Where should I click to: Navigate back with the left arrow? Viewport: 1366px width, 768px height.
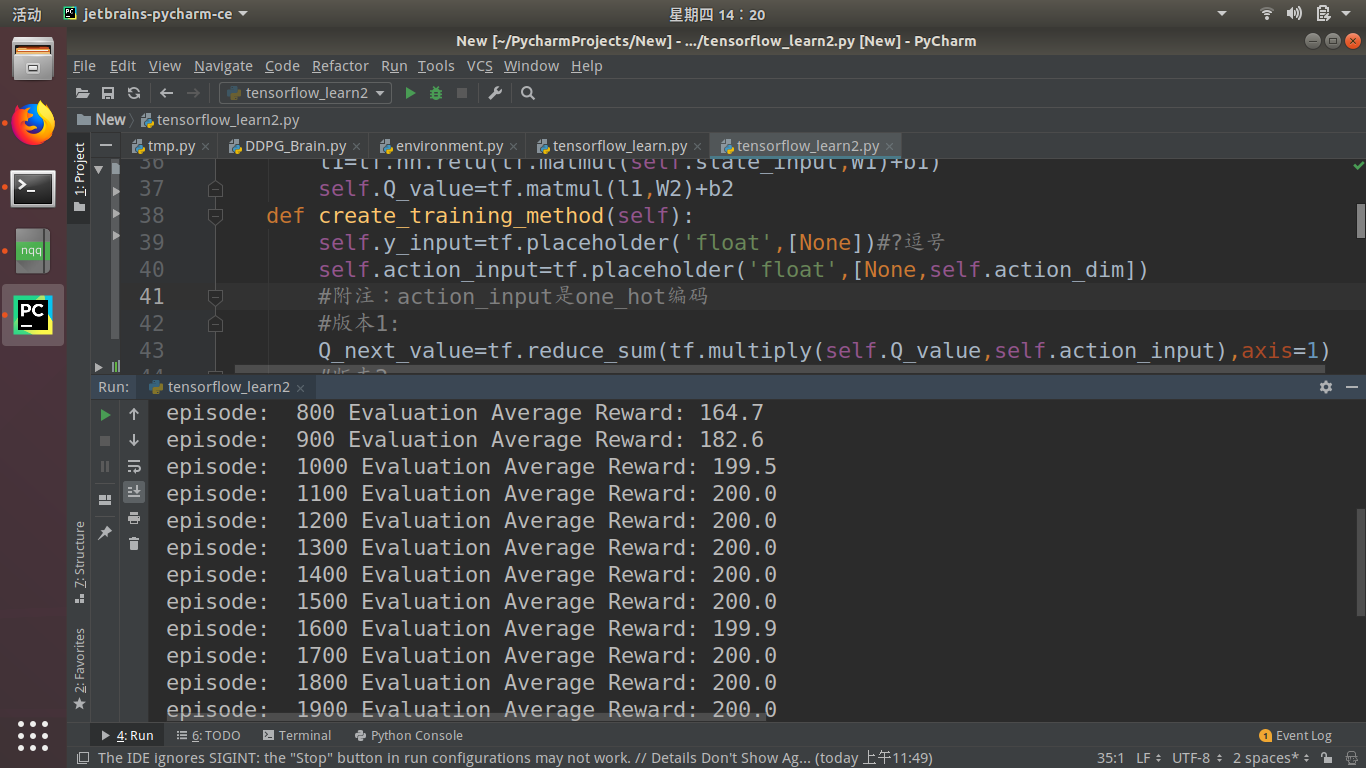click(x=166, y=93)
